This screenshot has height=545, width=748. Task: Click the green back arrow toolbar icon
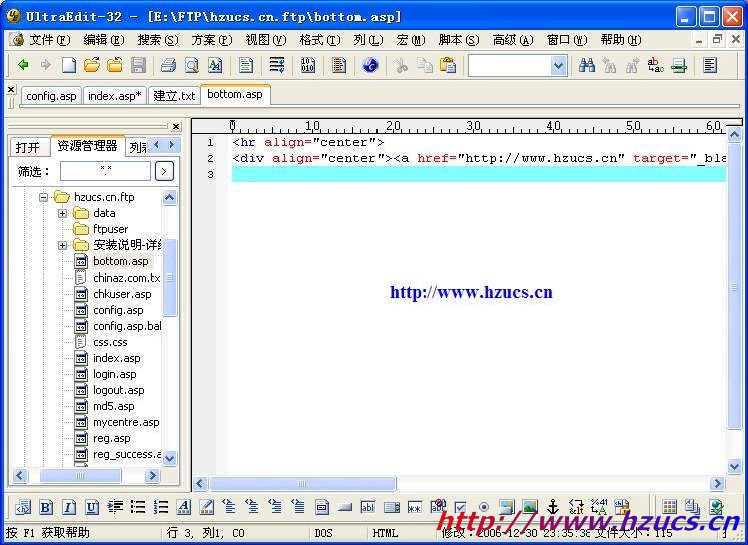coord(22,64)
